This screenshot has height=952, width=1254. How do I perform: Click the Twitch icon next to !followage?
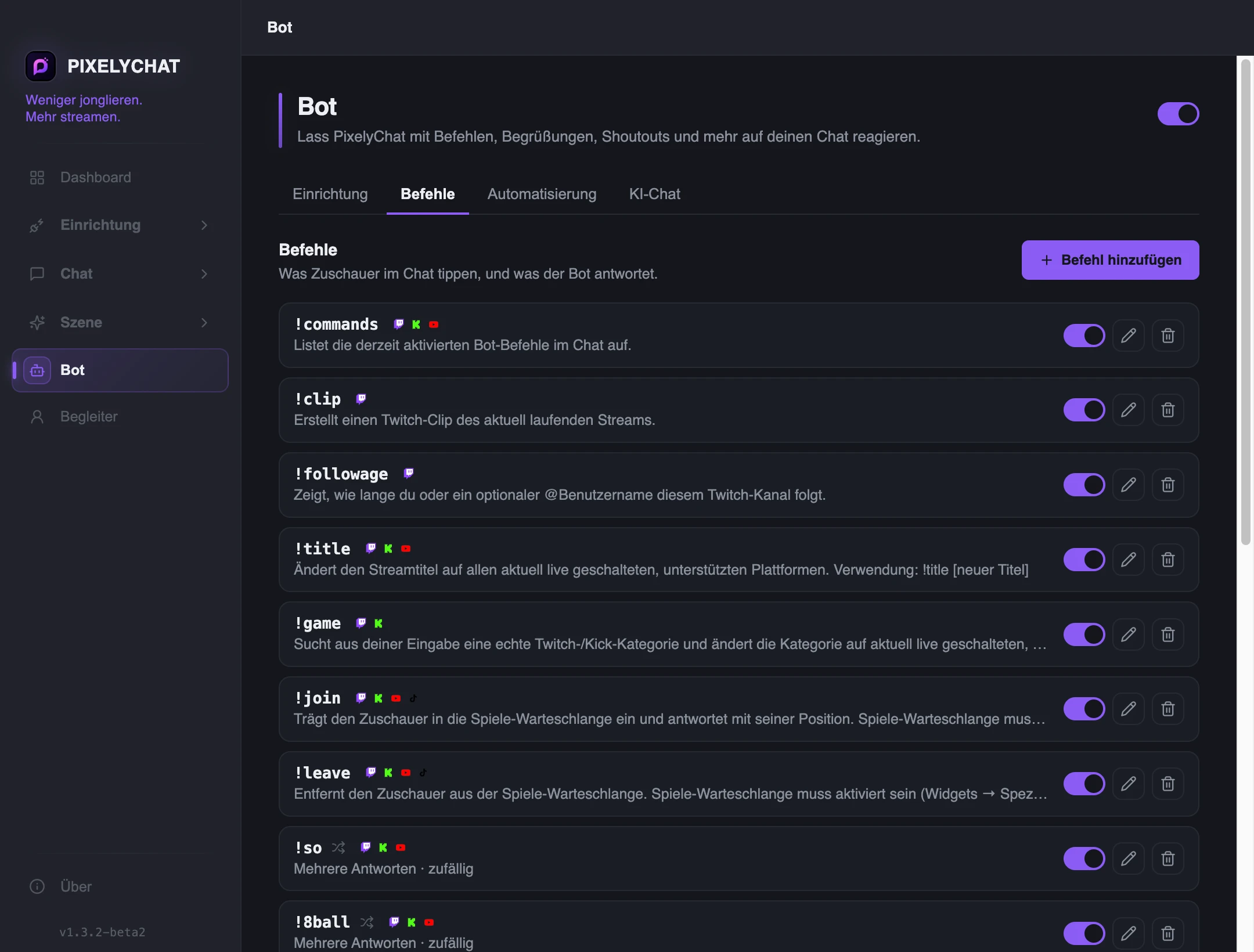point(409,474)
